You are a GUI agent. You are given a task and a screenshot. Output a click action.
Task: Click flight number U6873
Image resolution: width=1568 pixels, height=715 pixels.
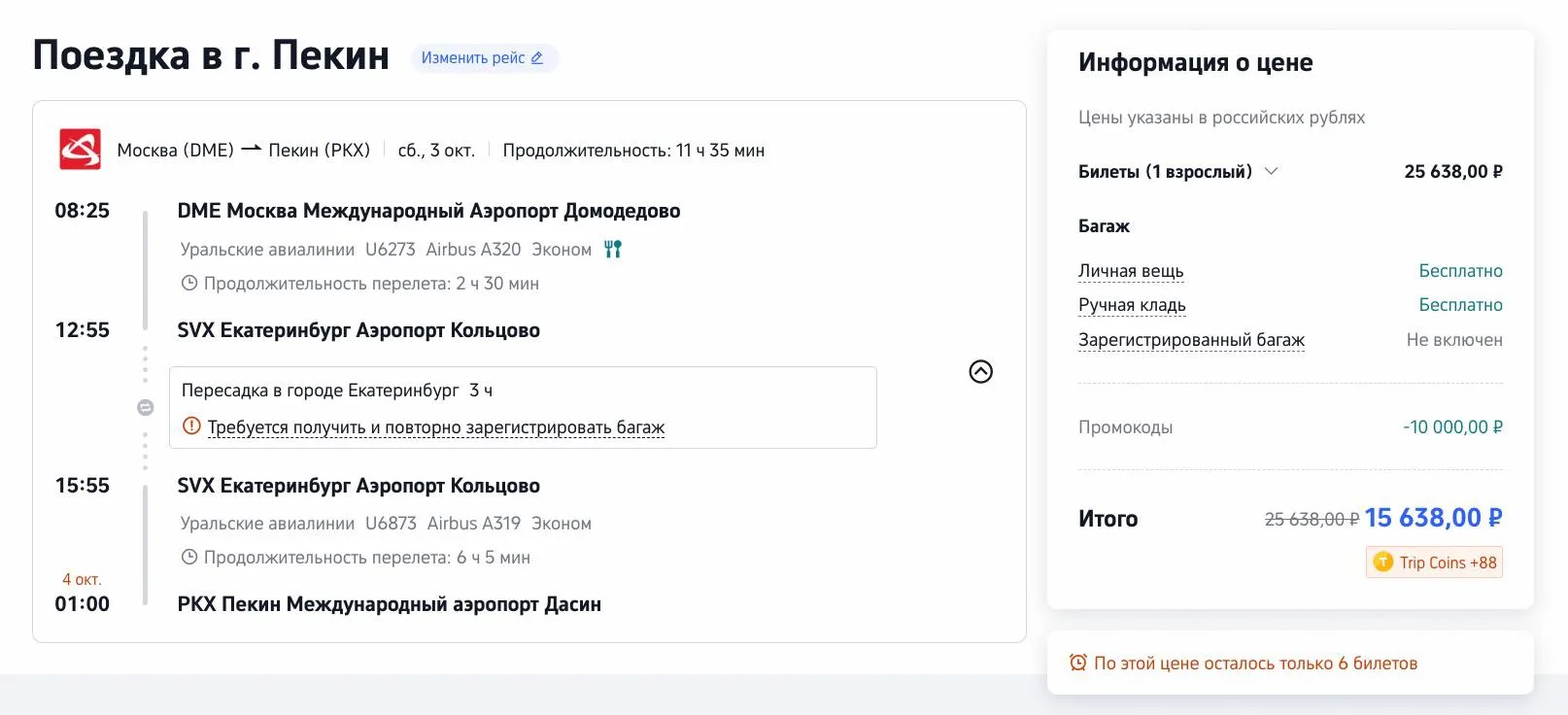tap(391, 524)
